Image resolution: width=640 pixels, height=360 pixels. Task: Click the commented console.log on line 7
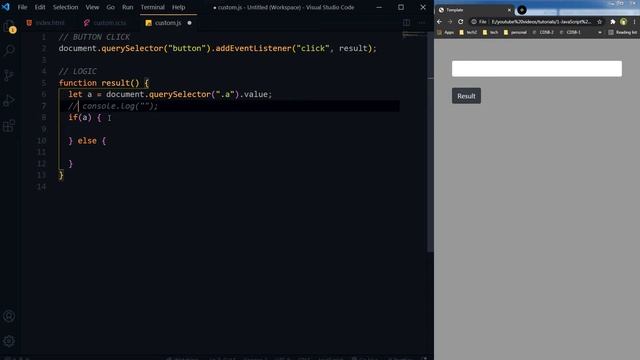pos(113,106)
